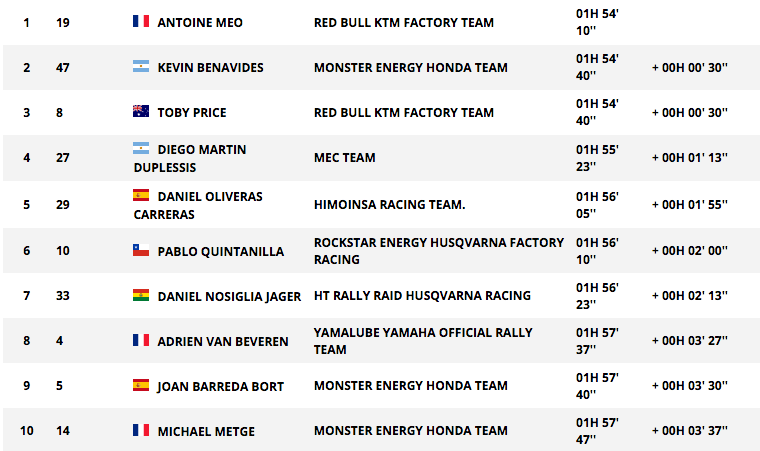Click the MEC Team entry
760x451 pixels.
[x=345, y=158]
